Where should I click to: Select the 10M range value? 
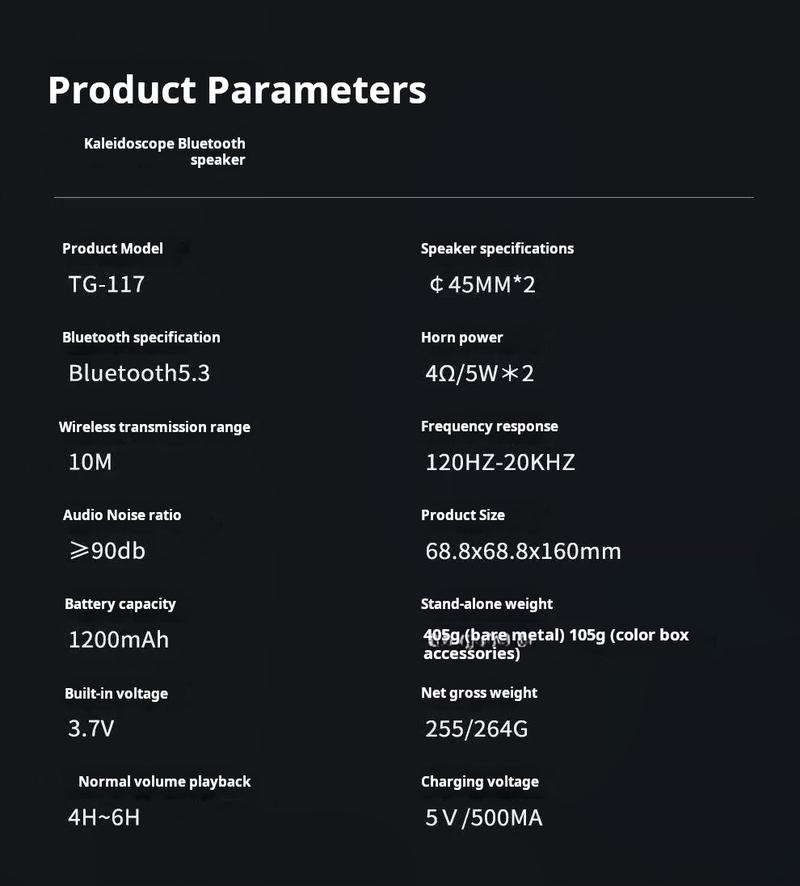coord(90,462)
